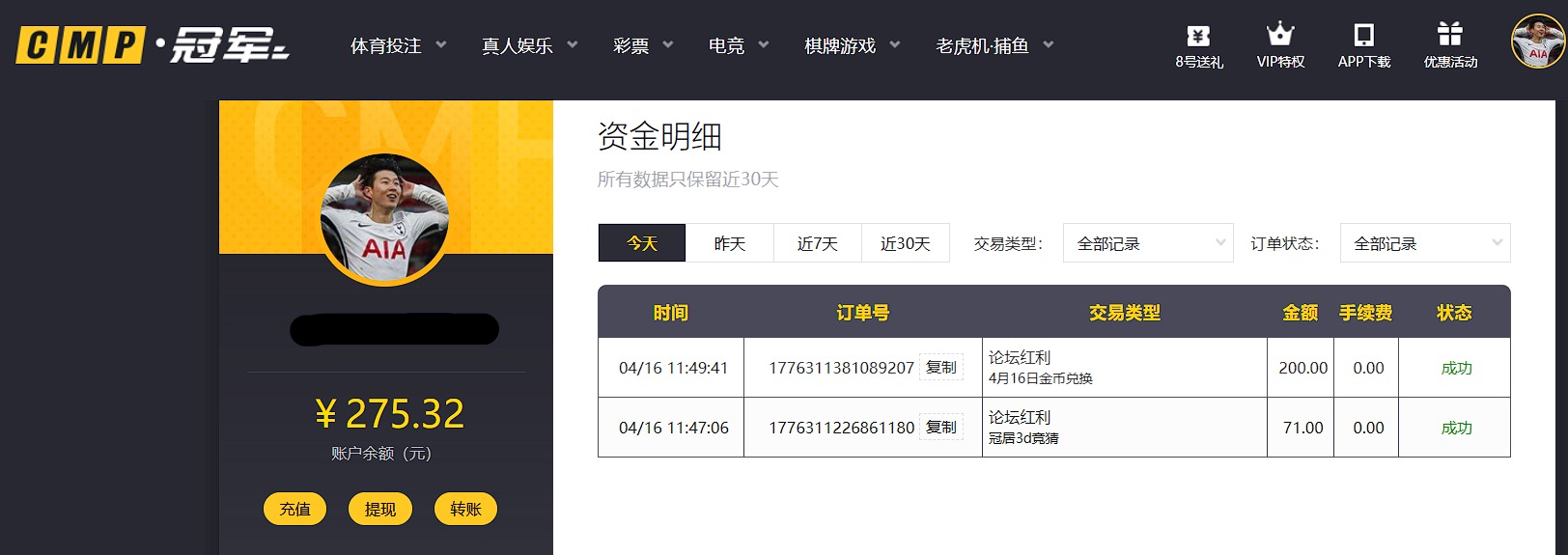Expand the 真人娱乐 dropdown menu
Image resolution: width=1568 pixels, height=555 pixels.
[x=529, y=45]
